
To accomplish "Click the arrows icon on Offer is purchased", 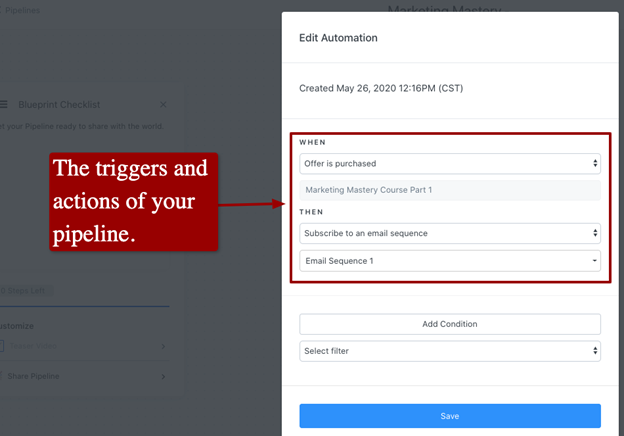I will point(595,163).
